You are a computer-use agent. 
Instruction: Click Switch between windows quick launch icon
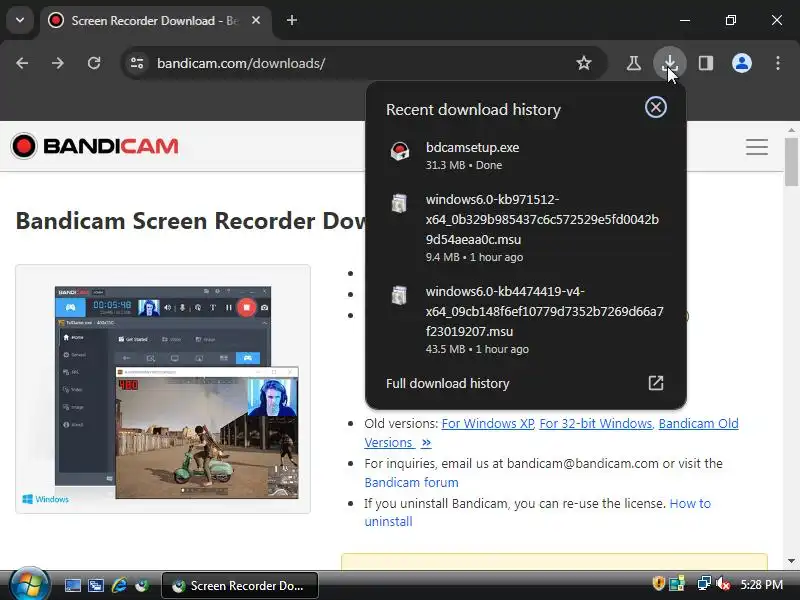click(x=96, y=586)
